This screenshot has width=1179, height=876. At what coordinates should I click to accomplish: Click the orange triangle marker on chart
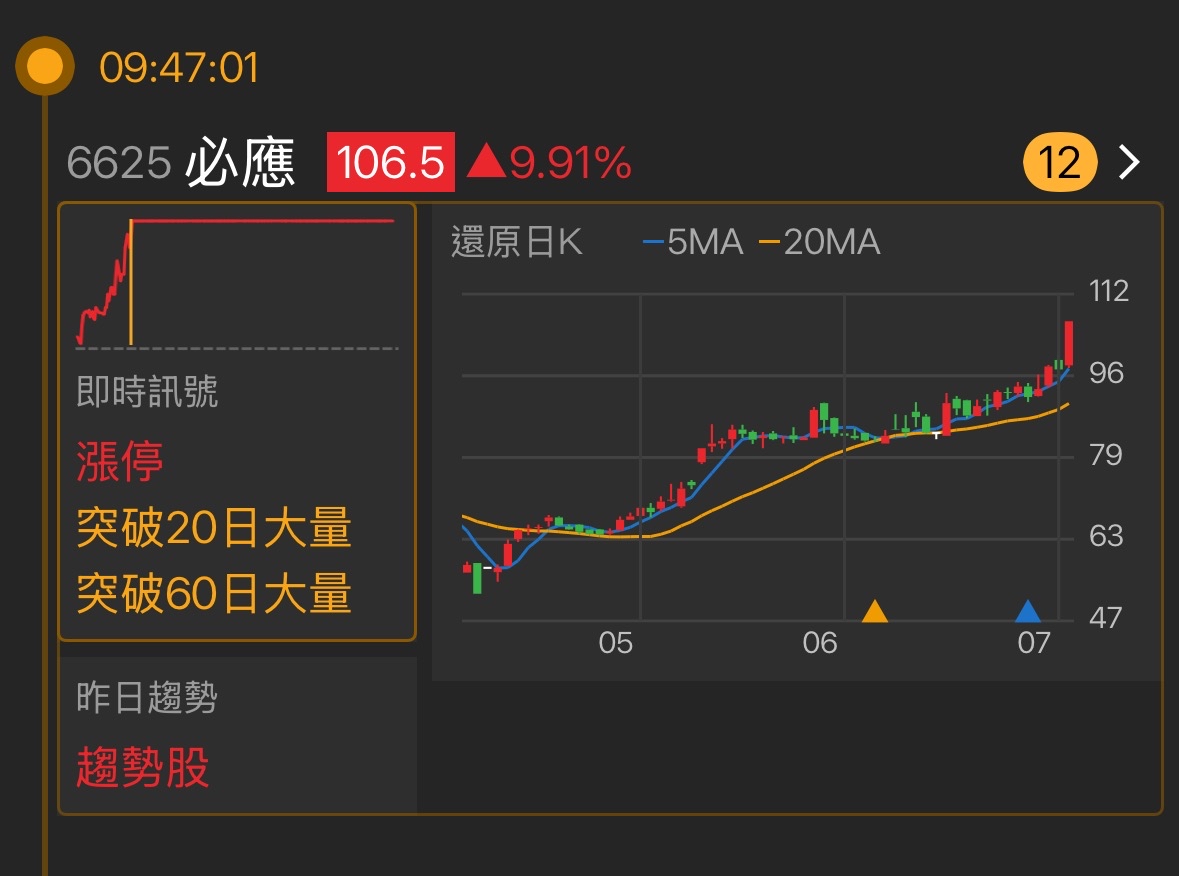pyautogui.click(x=875, y=611)
